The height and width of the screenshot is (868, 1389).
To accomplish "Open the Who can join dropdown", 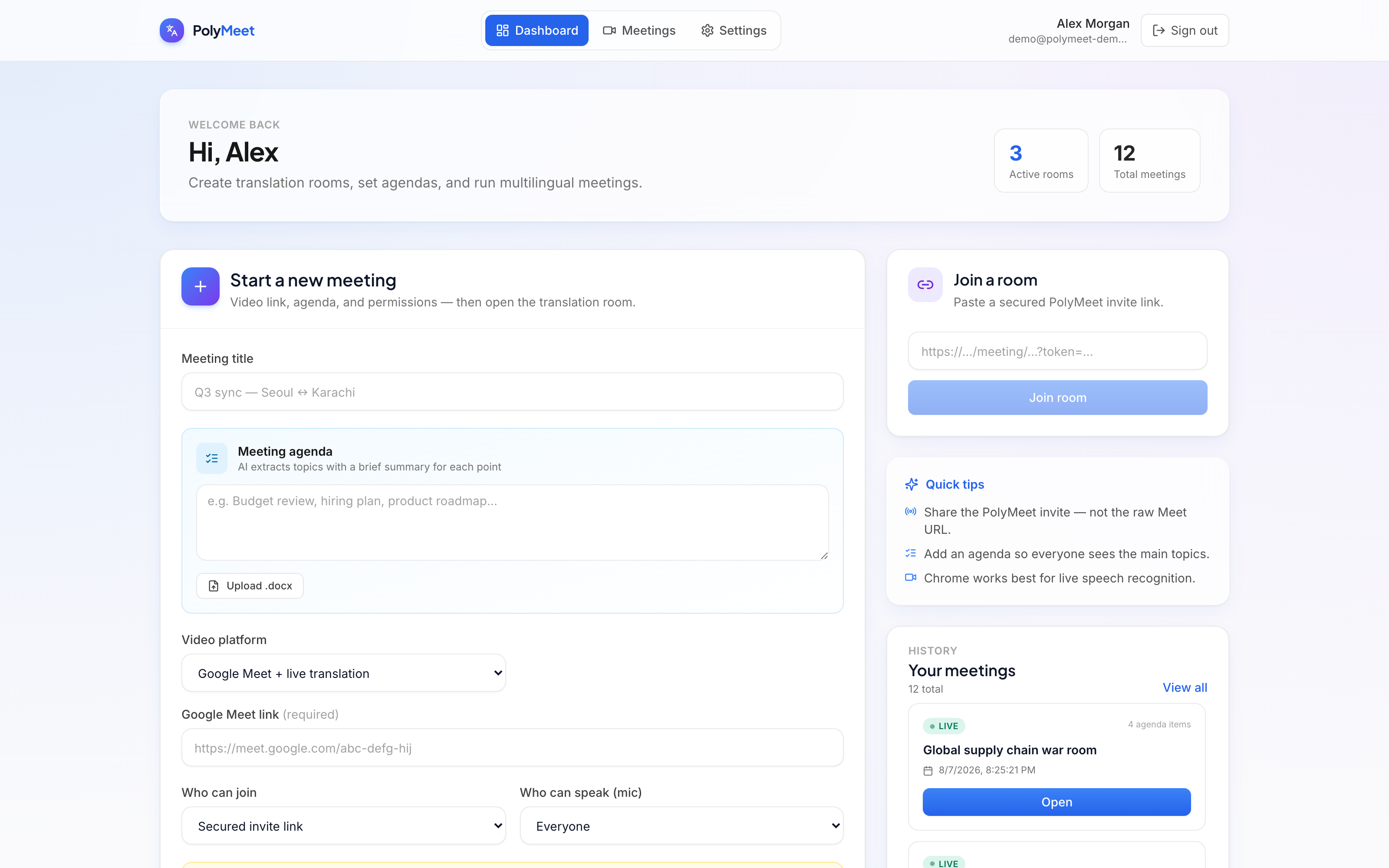I will coord(343,825).
